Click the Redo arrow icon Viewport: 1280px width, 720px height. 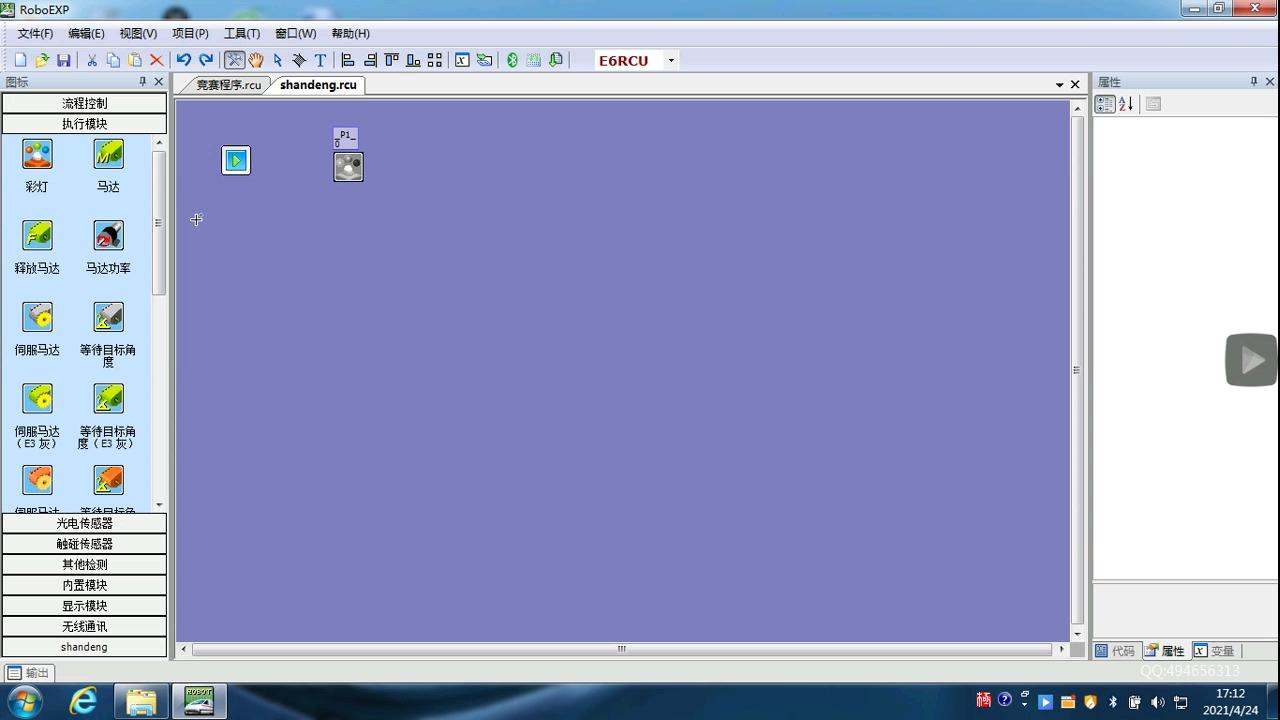coord(206,60)
